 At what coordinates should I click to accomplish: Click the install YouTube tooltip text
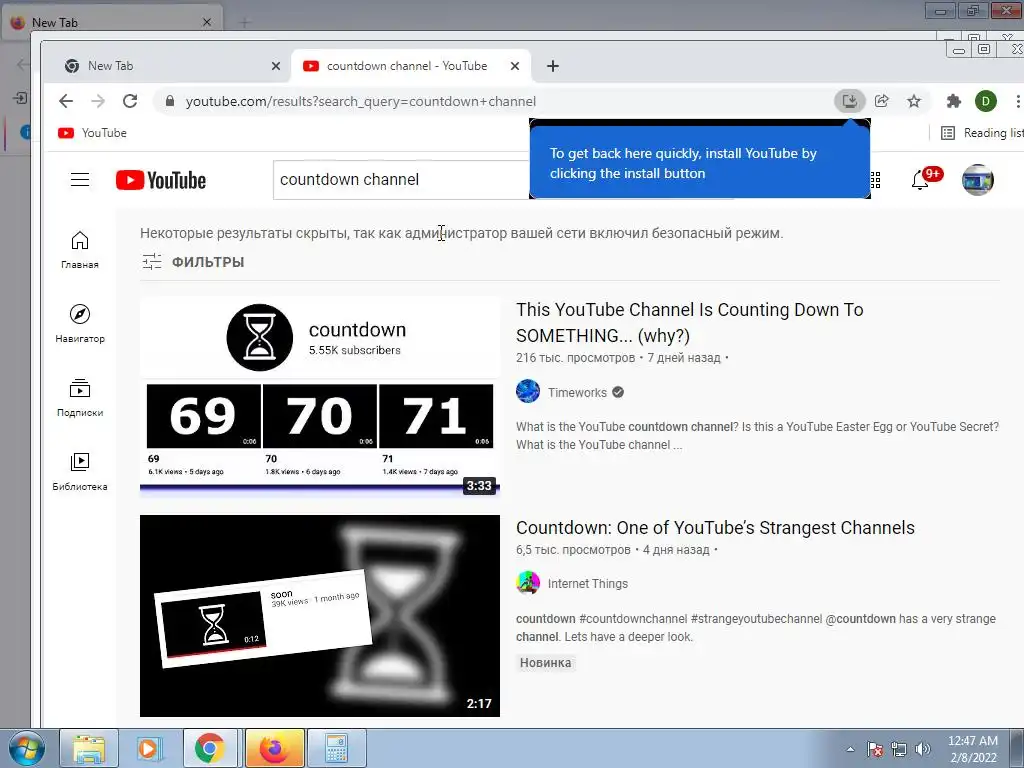tap(683, 163)
